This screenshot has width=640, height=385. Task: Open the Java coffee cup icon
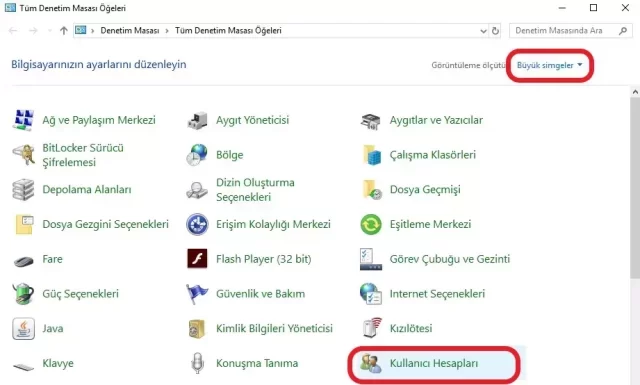[x=23, y=329]
